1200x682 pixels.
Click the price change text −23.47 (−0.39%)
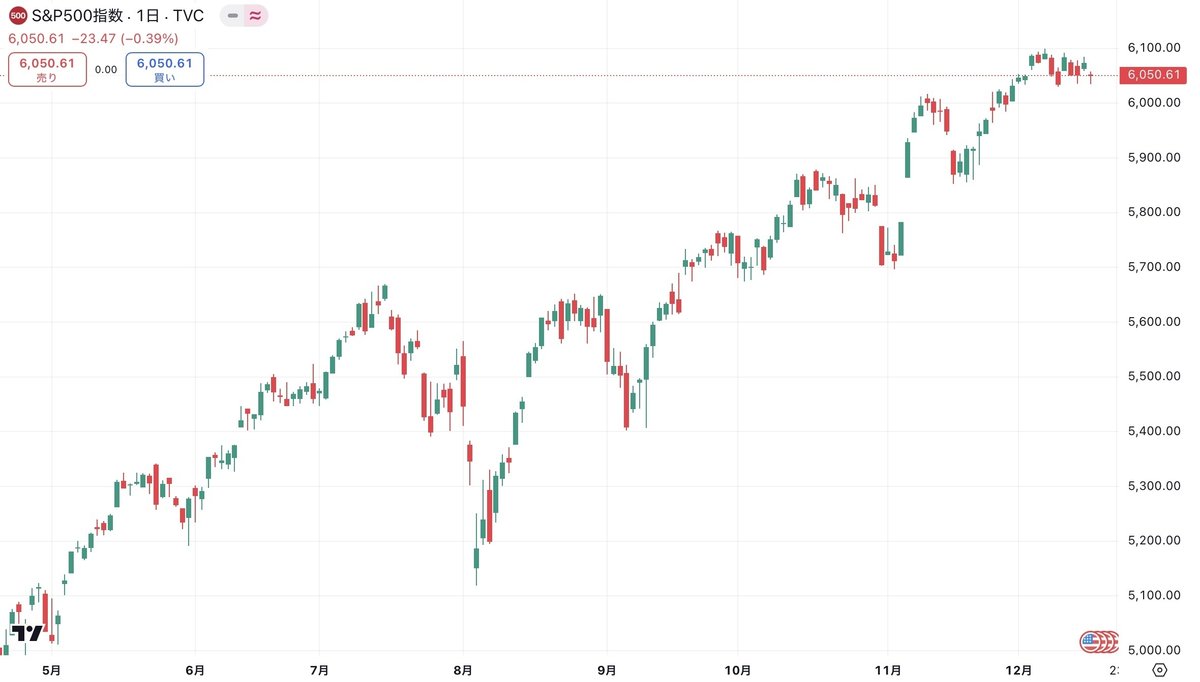tap(125, 39)
